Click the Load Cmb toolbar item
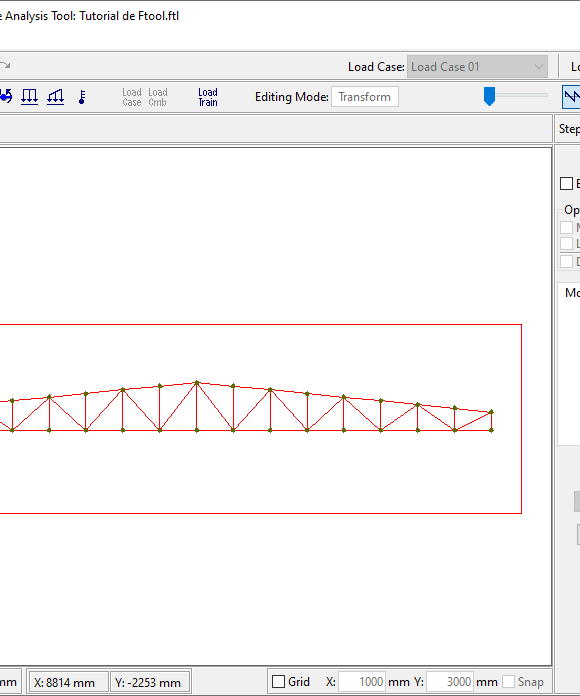The image size is (580, 696). [x=158, y=97]
